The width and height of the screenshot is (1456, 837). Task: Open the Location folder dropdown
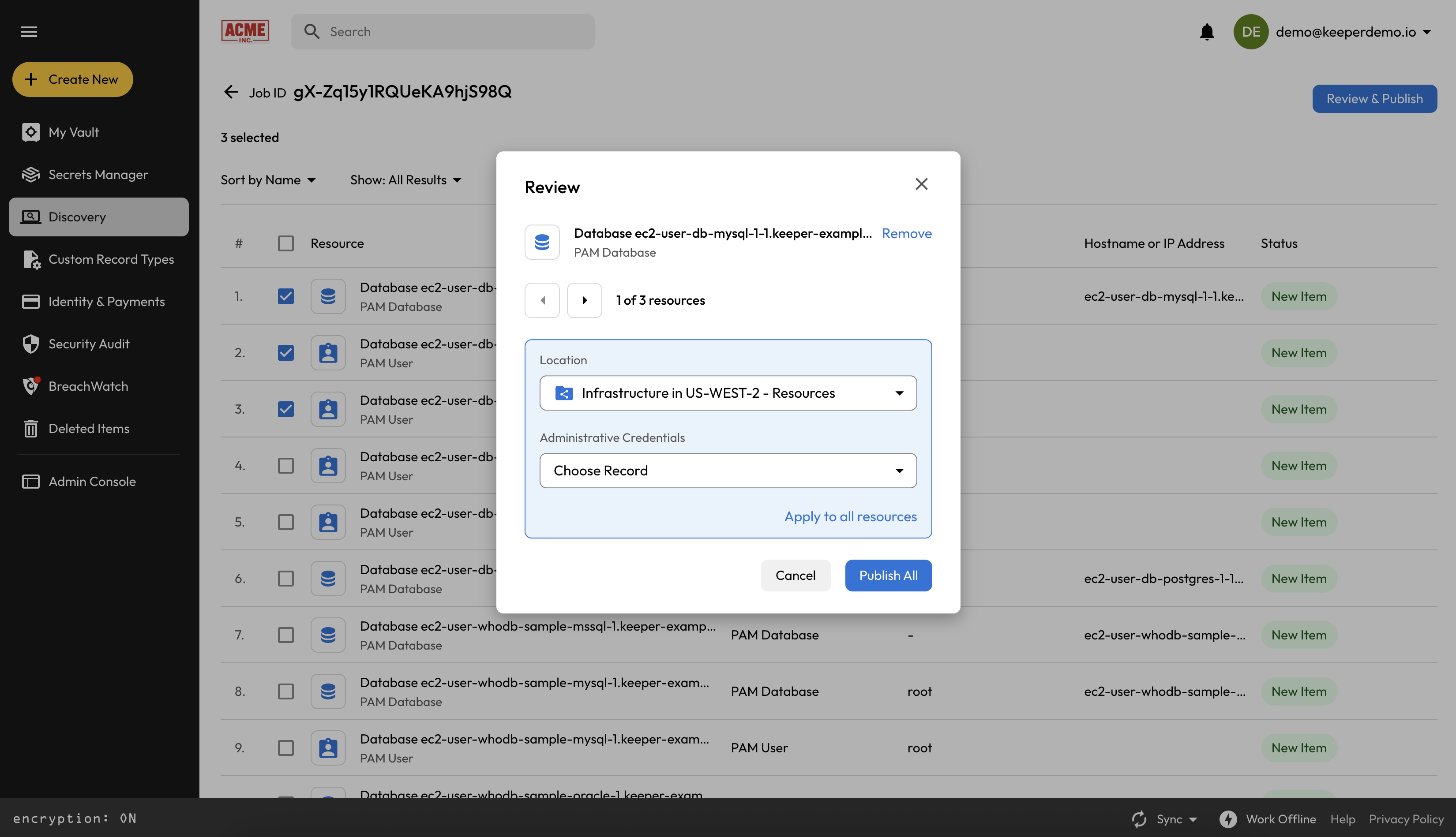[728, 392]
